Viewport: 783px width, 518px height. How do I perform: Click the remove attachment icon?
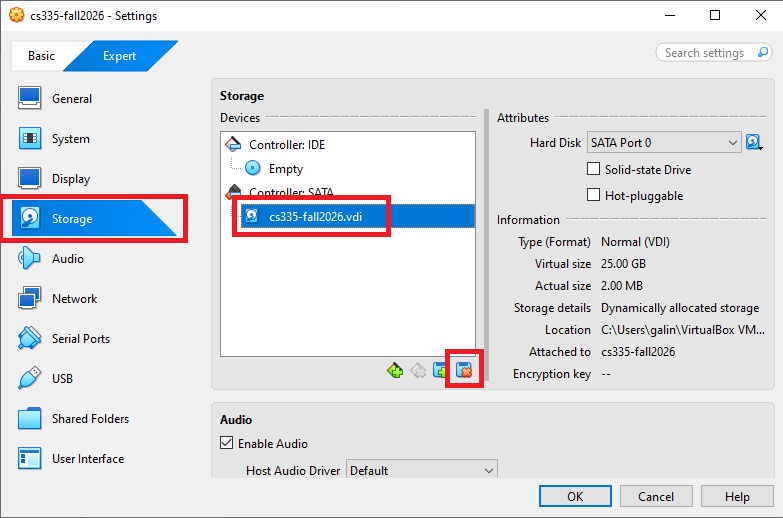coord(464,370)
